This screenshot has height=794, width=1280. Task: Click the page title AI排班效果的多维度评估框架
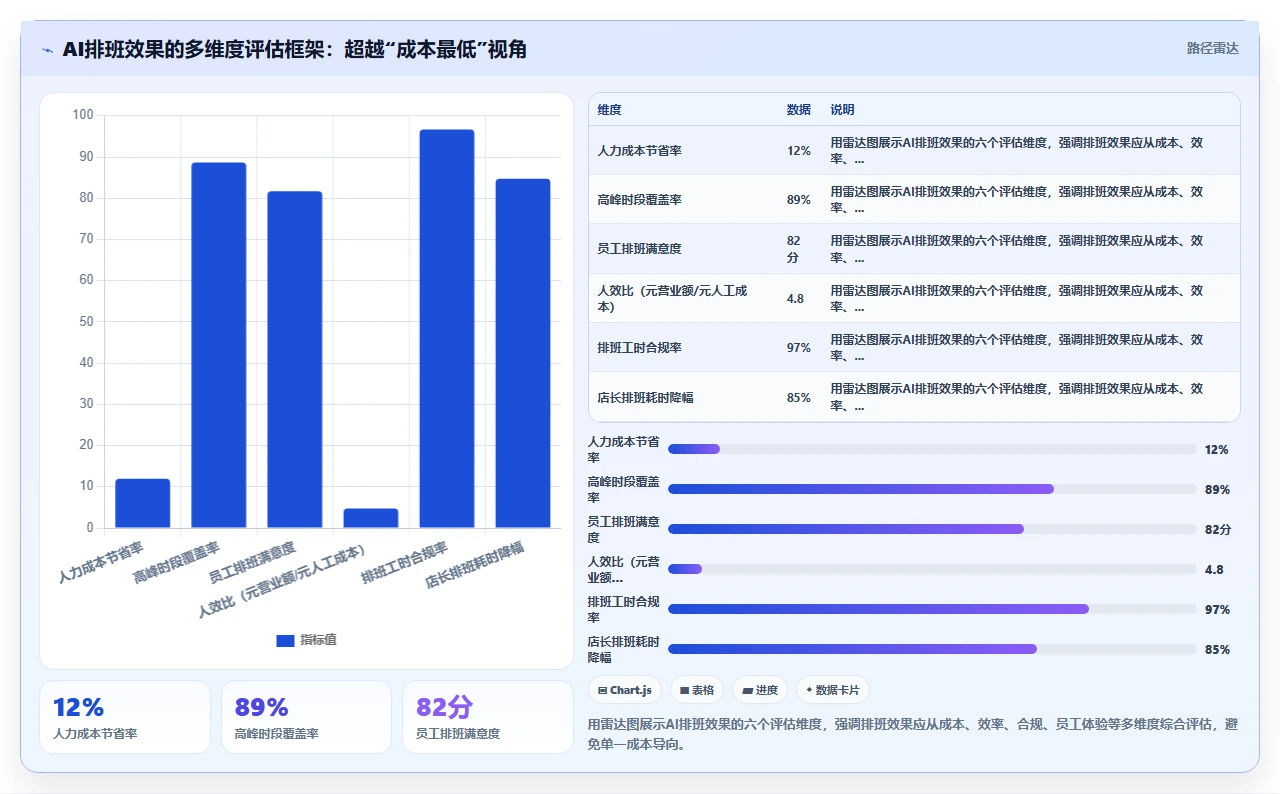coord(294,49)
